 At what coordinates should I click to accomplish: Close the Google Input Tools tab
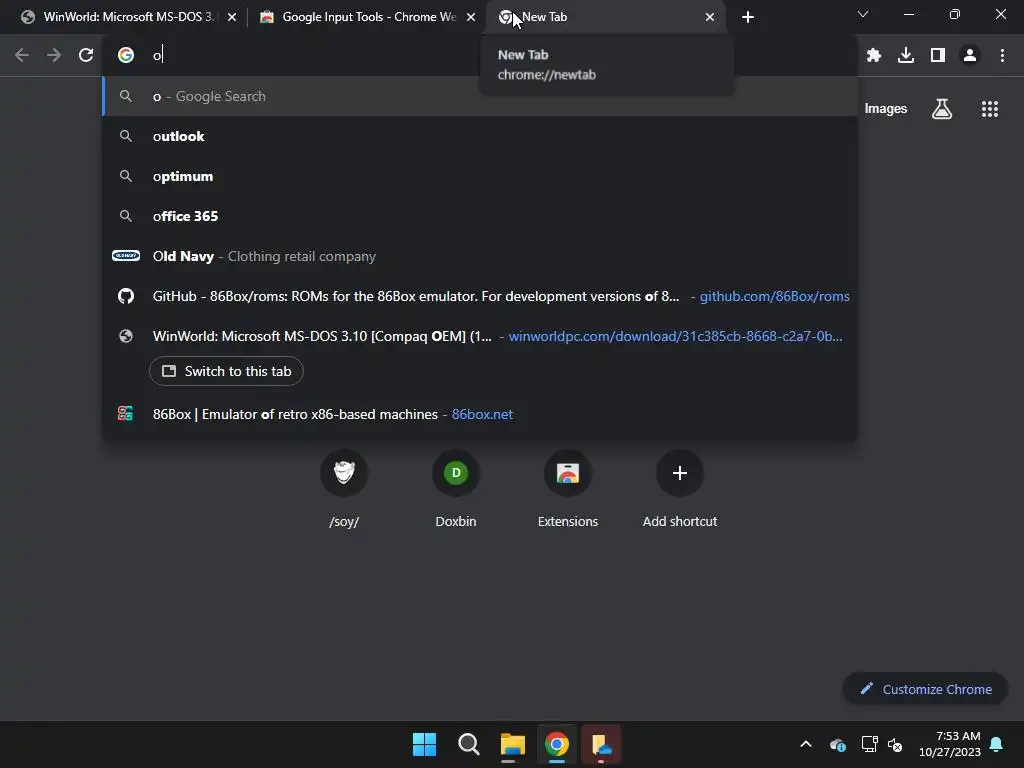471,17
